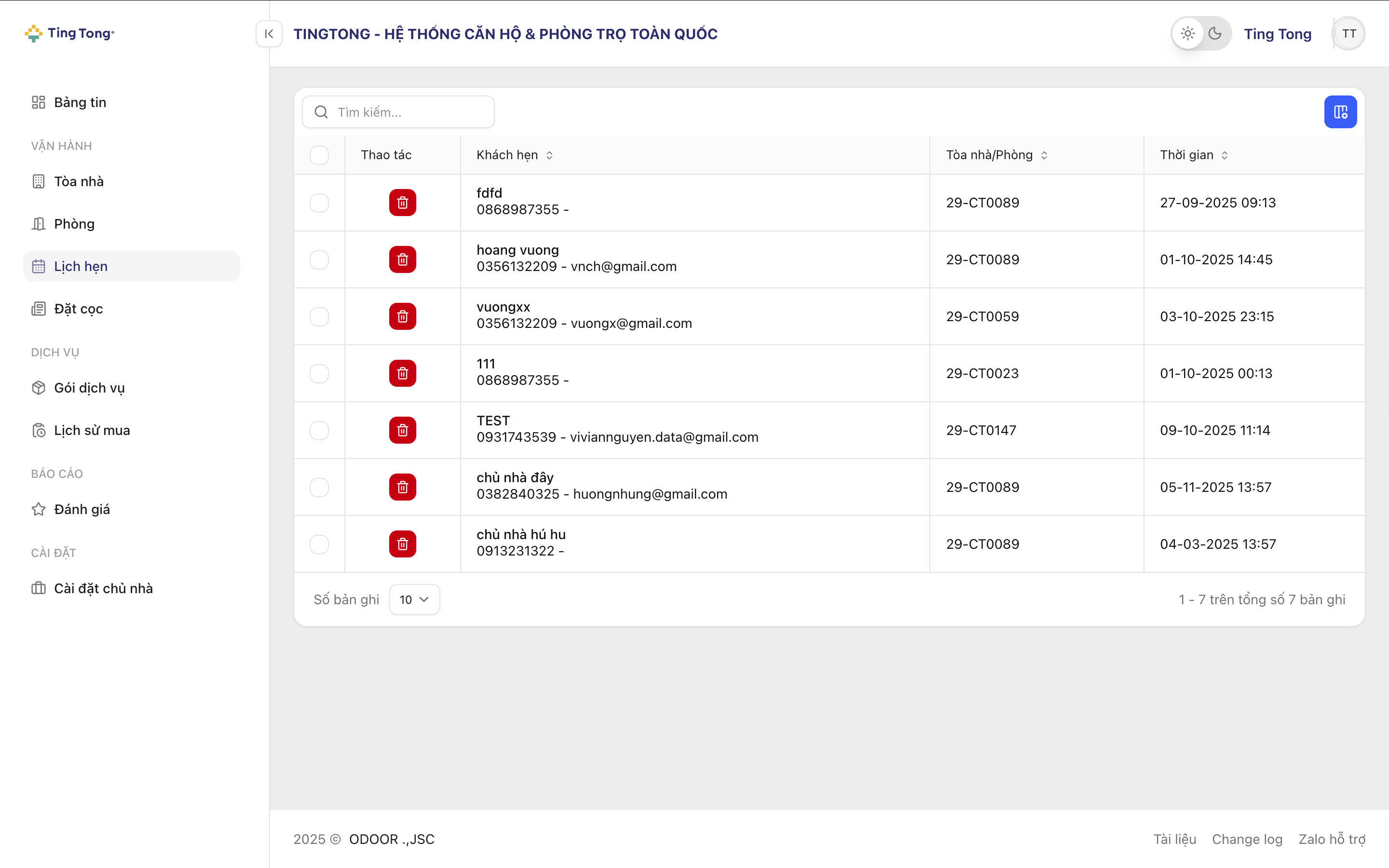This screenshot has height=868, width=1389.
Task: Check the select-all header checkbox
Action: (319, 155)
